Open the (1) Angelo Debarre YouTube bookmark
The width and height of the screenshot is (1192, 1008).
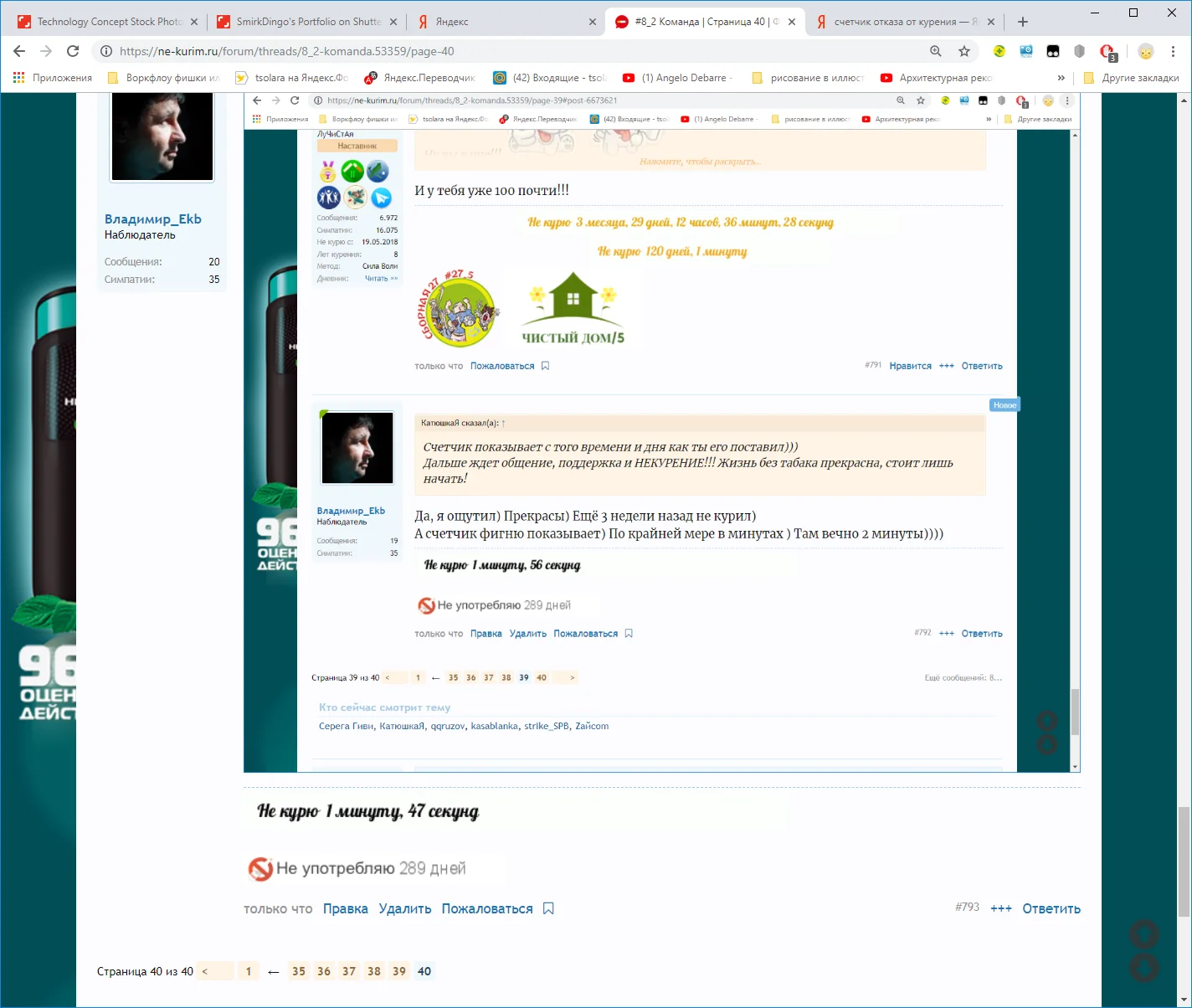tap(678, 78)
